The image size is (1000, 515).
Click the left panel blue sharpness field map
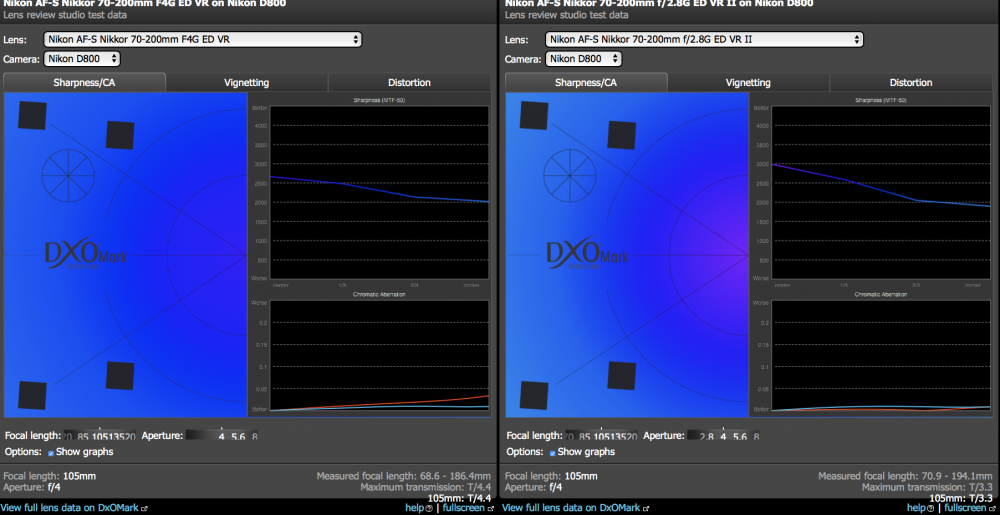(125, 255)
